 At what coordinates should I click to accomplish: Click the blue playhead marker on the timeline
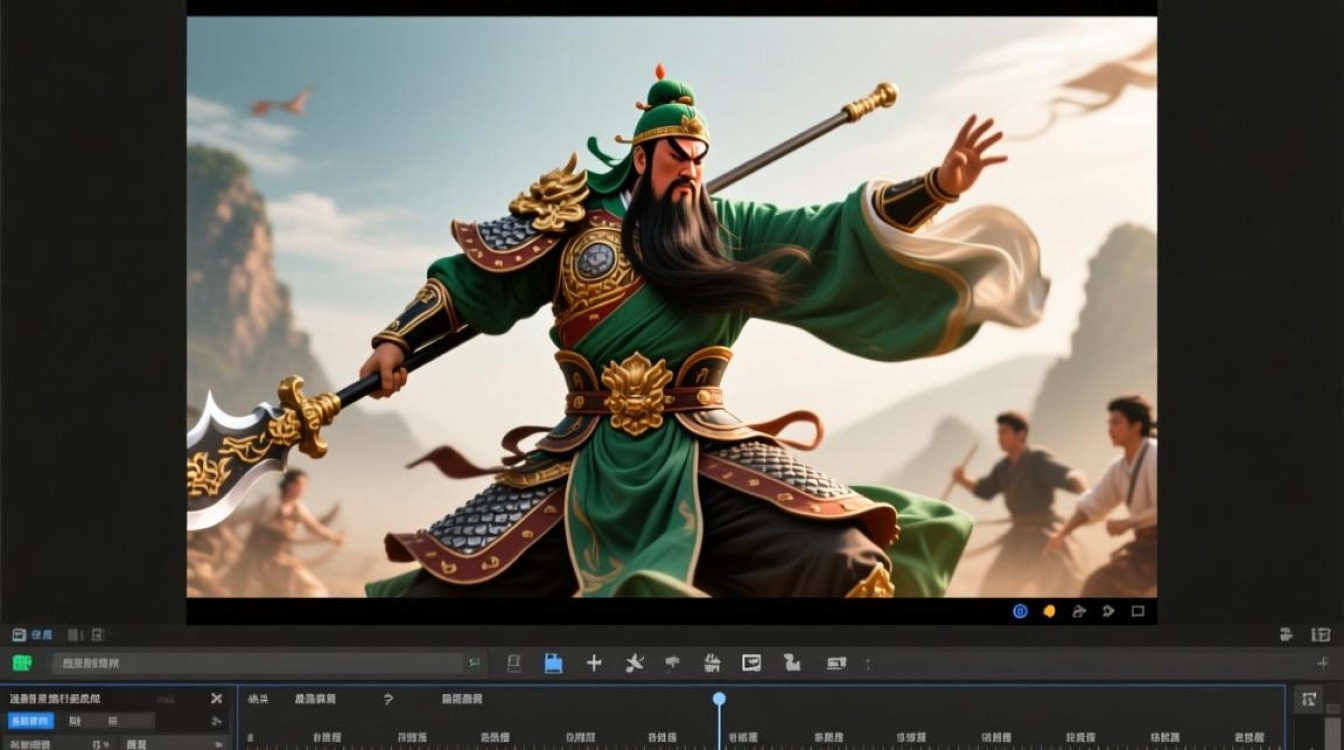tap(718, 699)
